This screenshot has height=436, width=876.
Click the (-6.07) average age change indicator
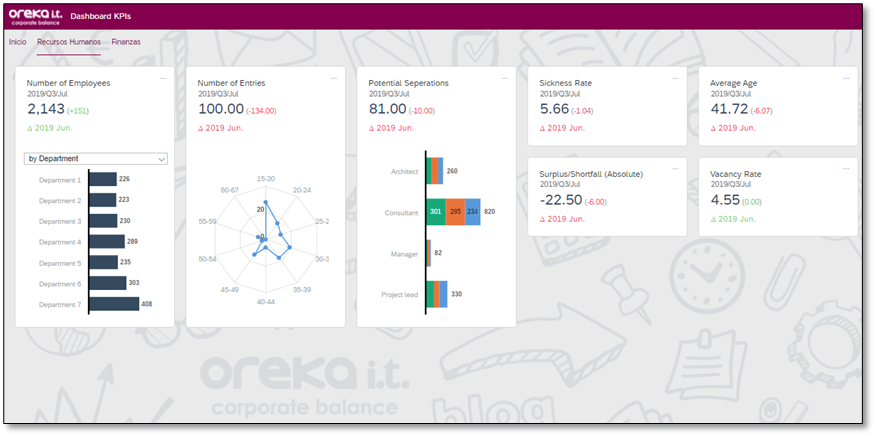[x=761, y=111]
